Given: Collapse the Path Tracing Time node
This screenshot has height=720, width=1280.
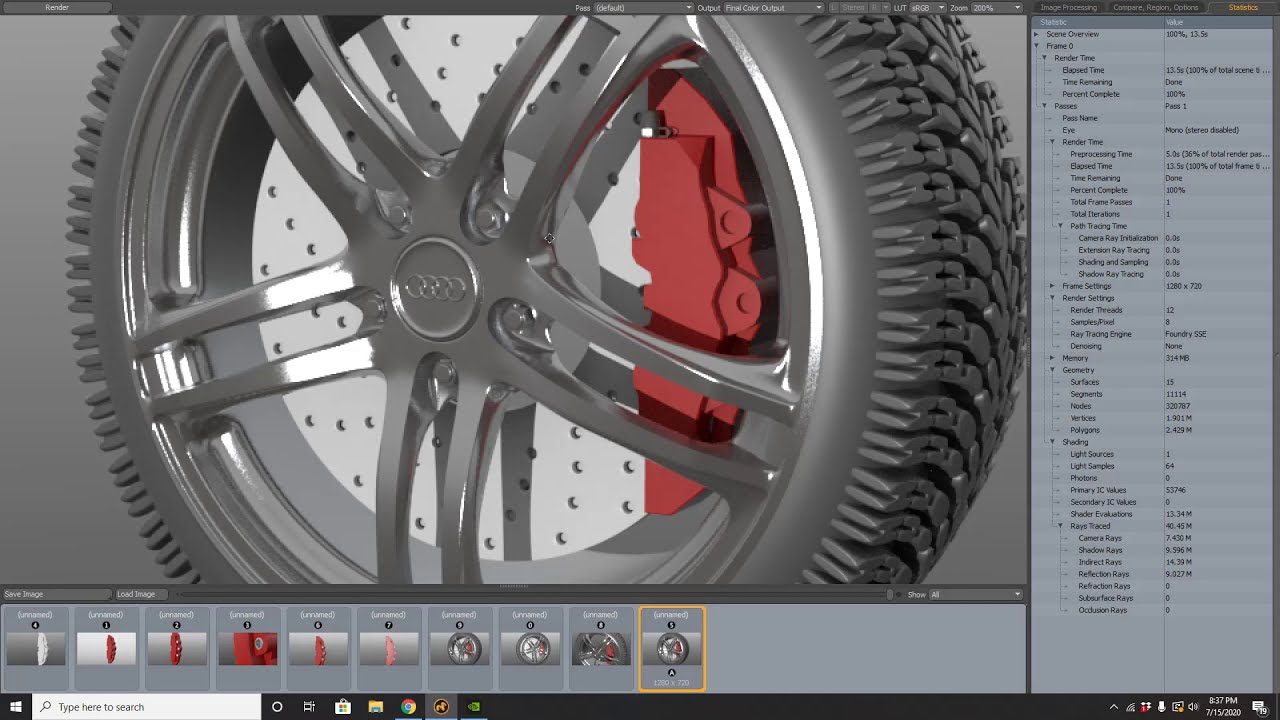Looking at the screenshot, I should pos(1060,226).
